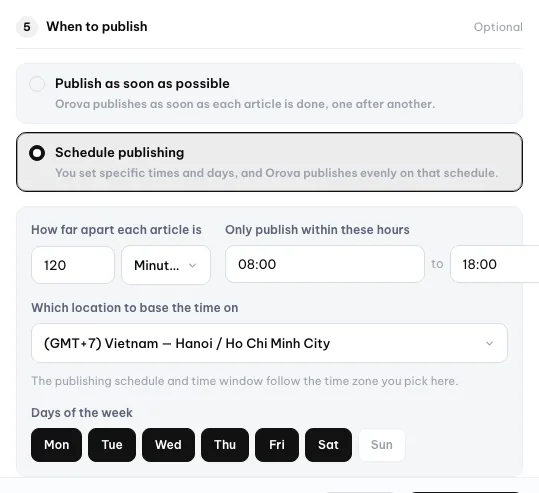The height and width of the screenshot is (493, 539).
Task: Deselect the Wed day button
Action: (168, 445)
